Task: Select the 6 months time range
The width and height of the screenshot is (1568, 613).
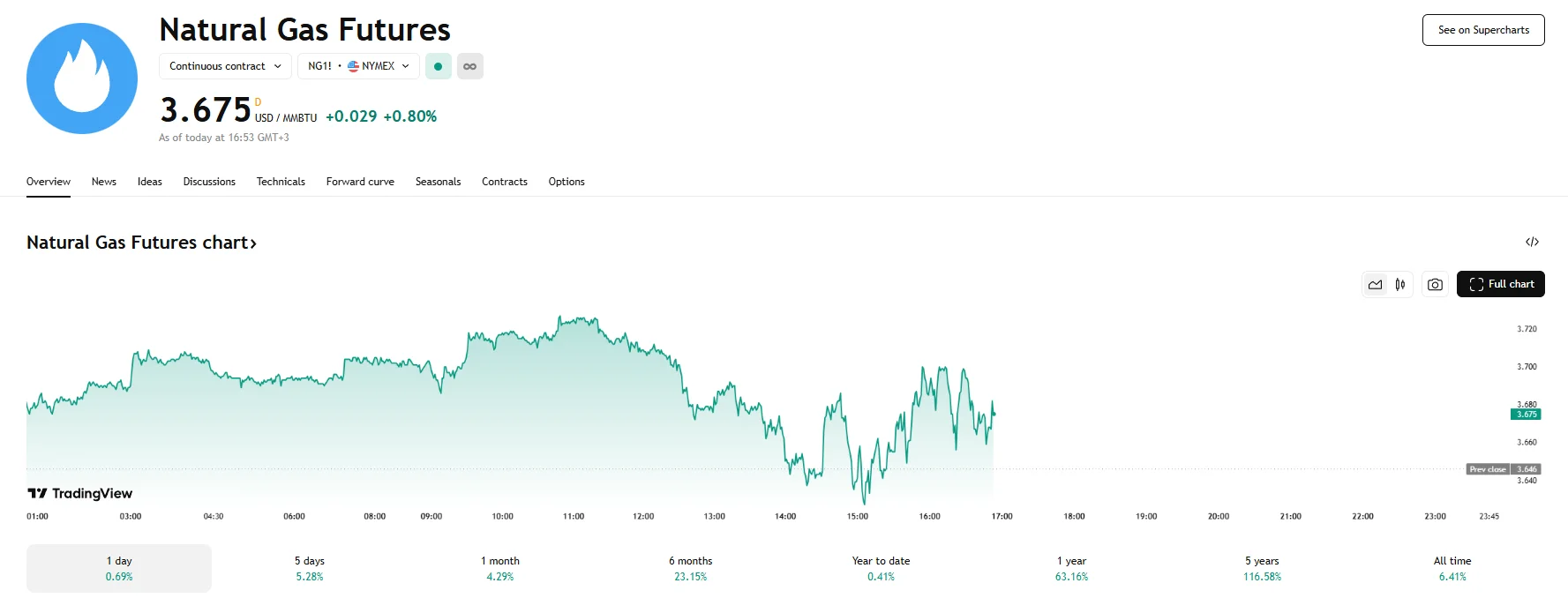Action: point(690,568)
